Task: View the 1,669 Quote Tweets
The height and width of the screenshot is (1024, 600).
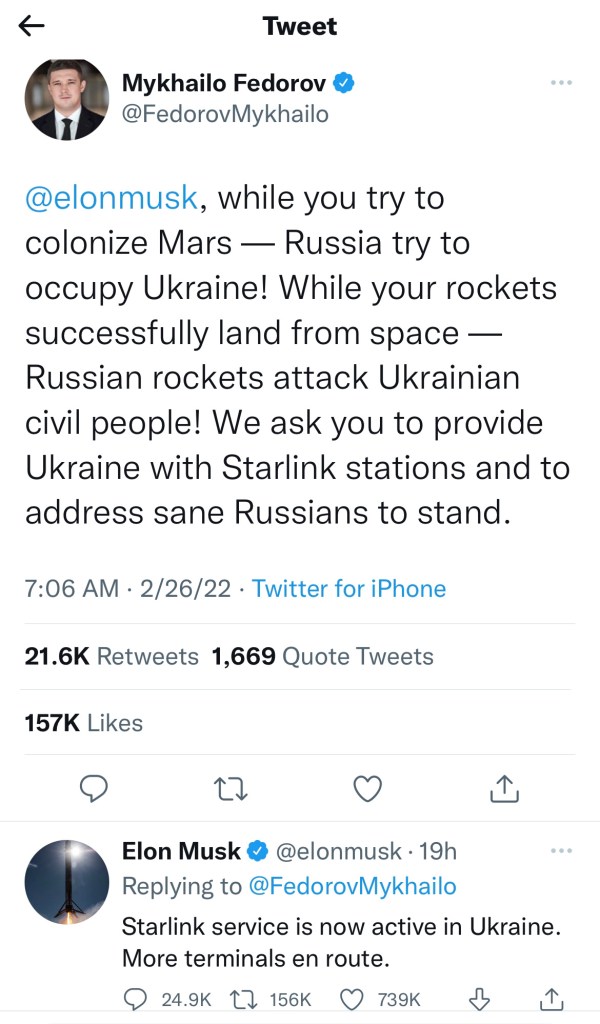Action: pyautogui.click(x=322, y=656)
